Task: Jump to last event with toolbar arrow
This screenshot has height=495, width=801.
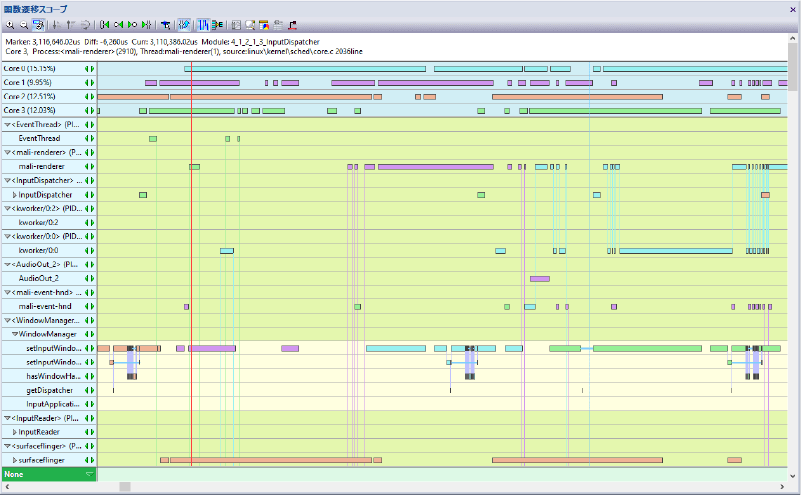Action: pos(147,24)
